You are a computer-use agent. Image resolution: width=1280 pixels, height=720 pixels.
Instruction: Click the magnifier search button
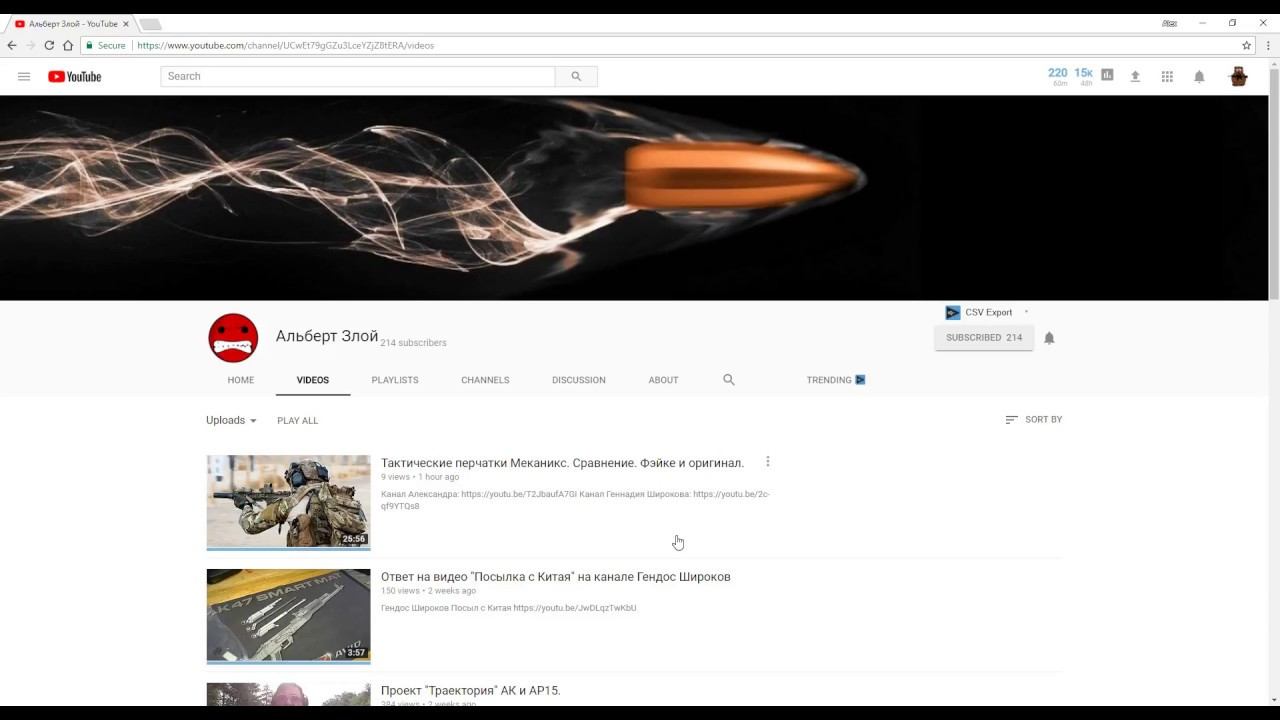pyautogui.click(x=576, y=76)
